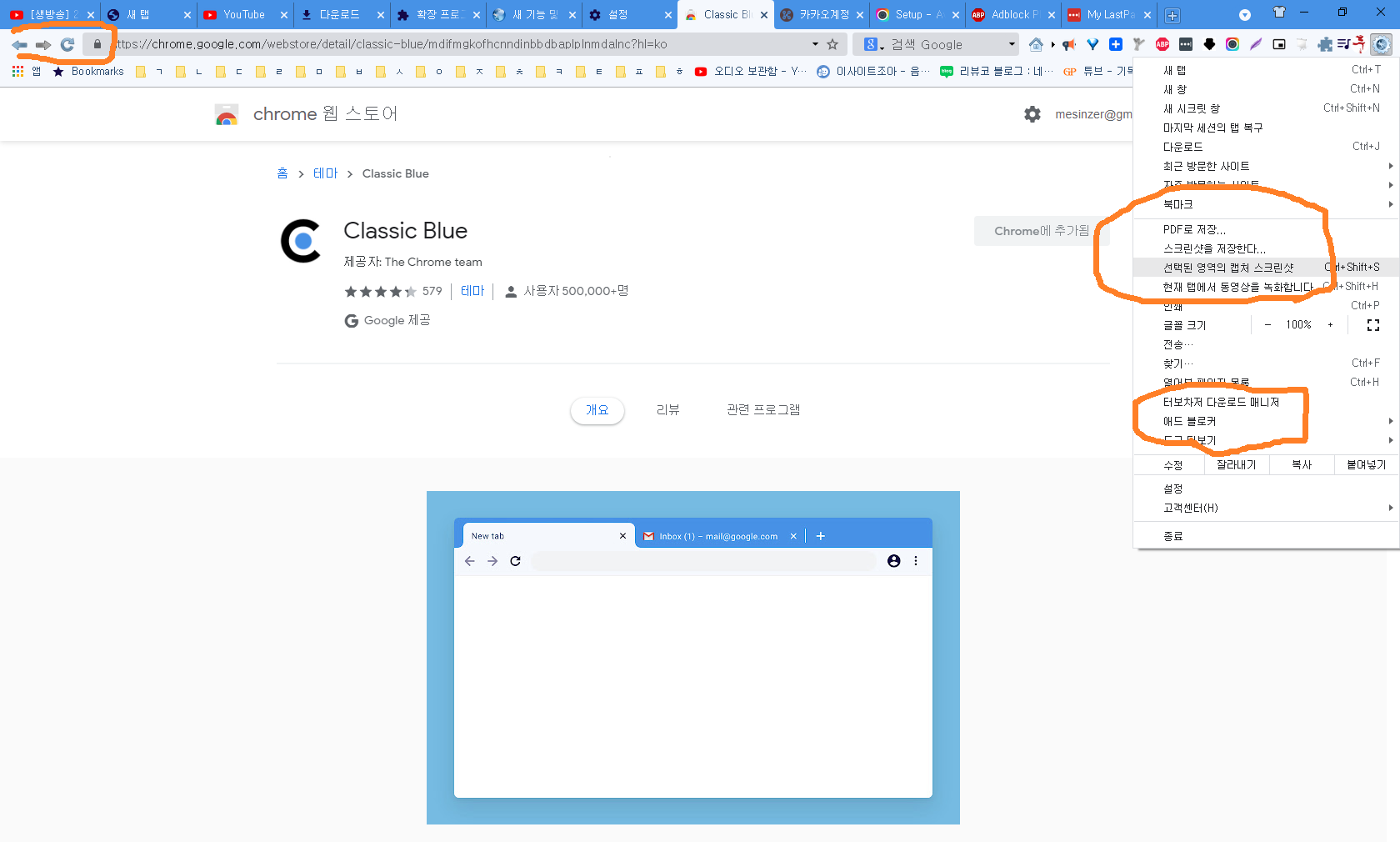This screenshot has height=842, width=1400.
Task: Click the megaphone extension icon
Action: 1069,44
